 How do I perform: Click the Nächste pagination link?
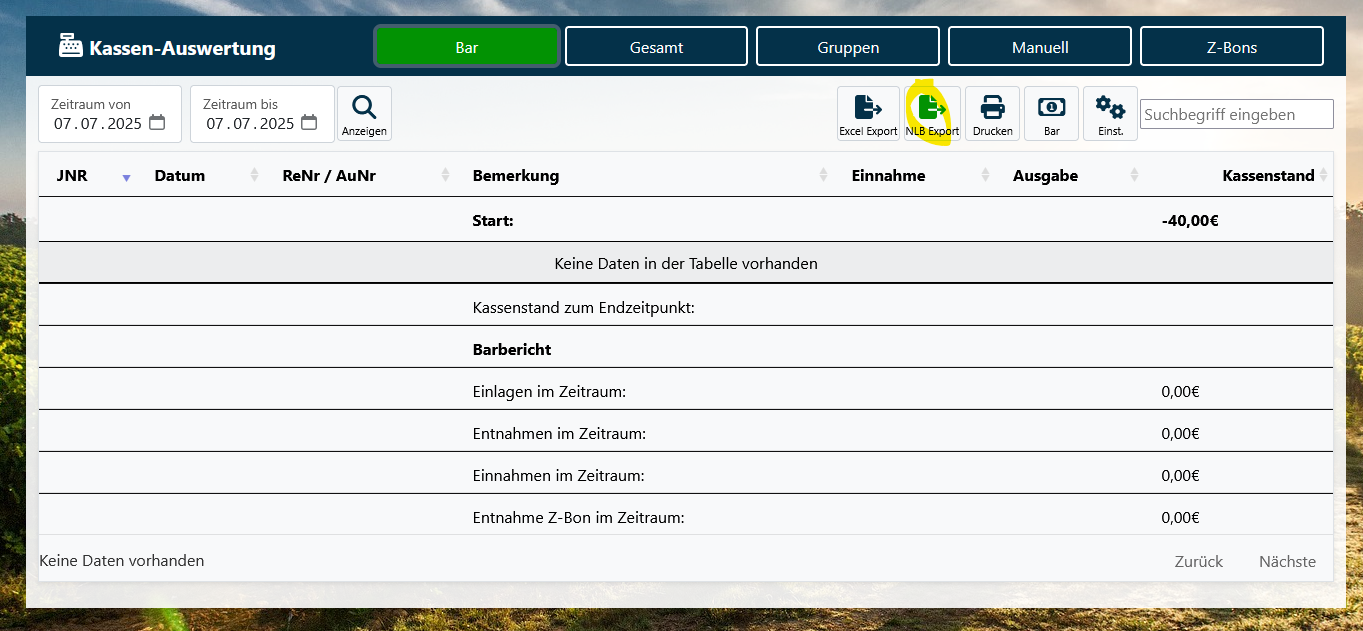click(1287, 561)
